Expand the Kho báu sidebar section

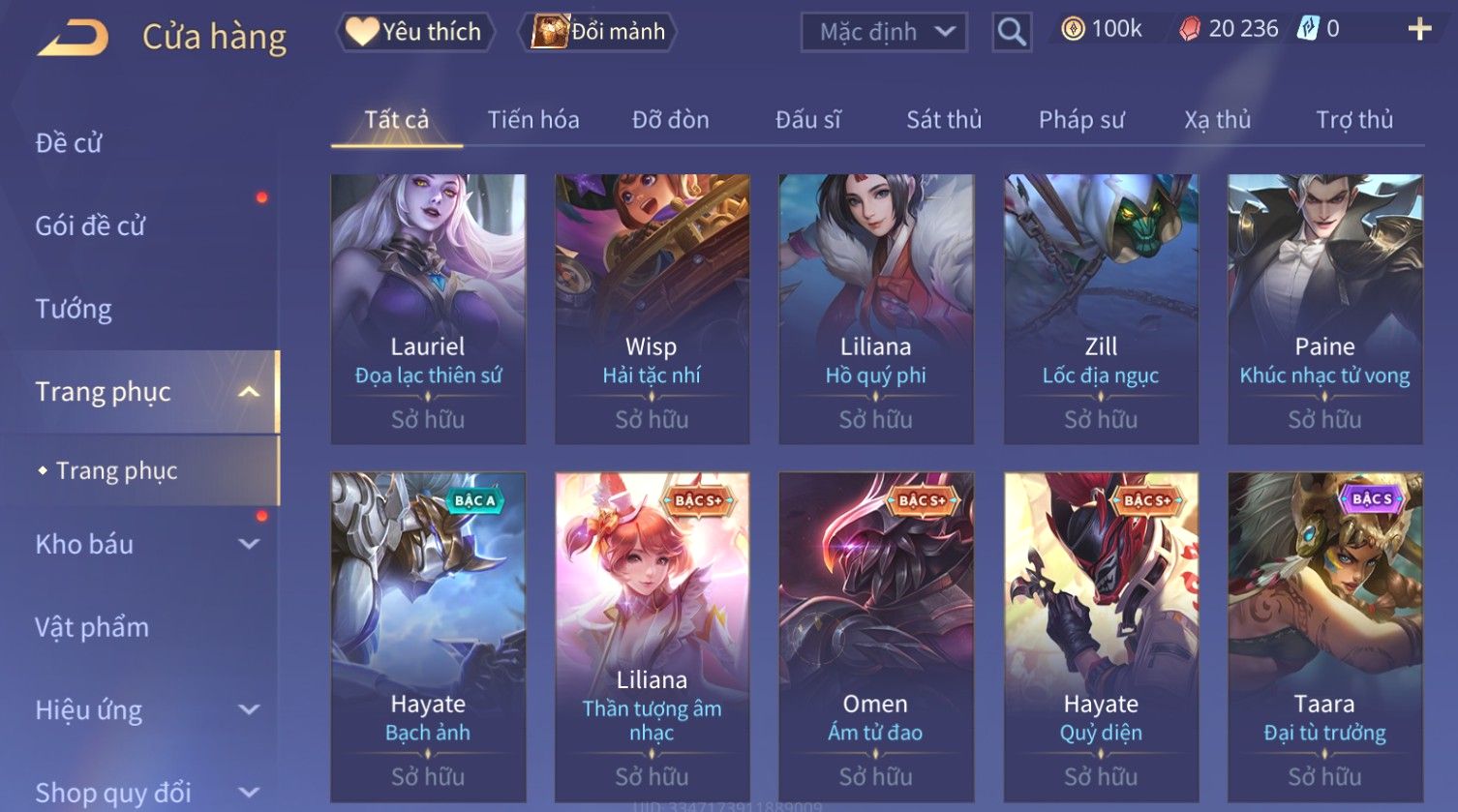(x=249, y=544)
